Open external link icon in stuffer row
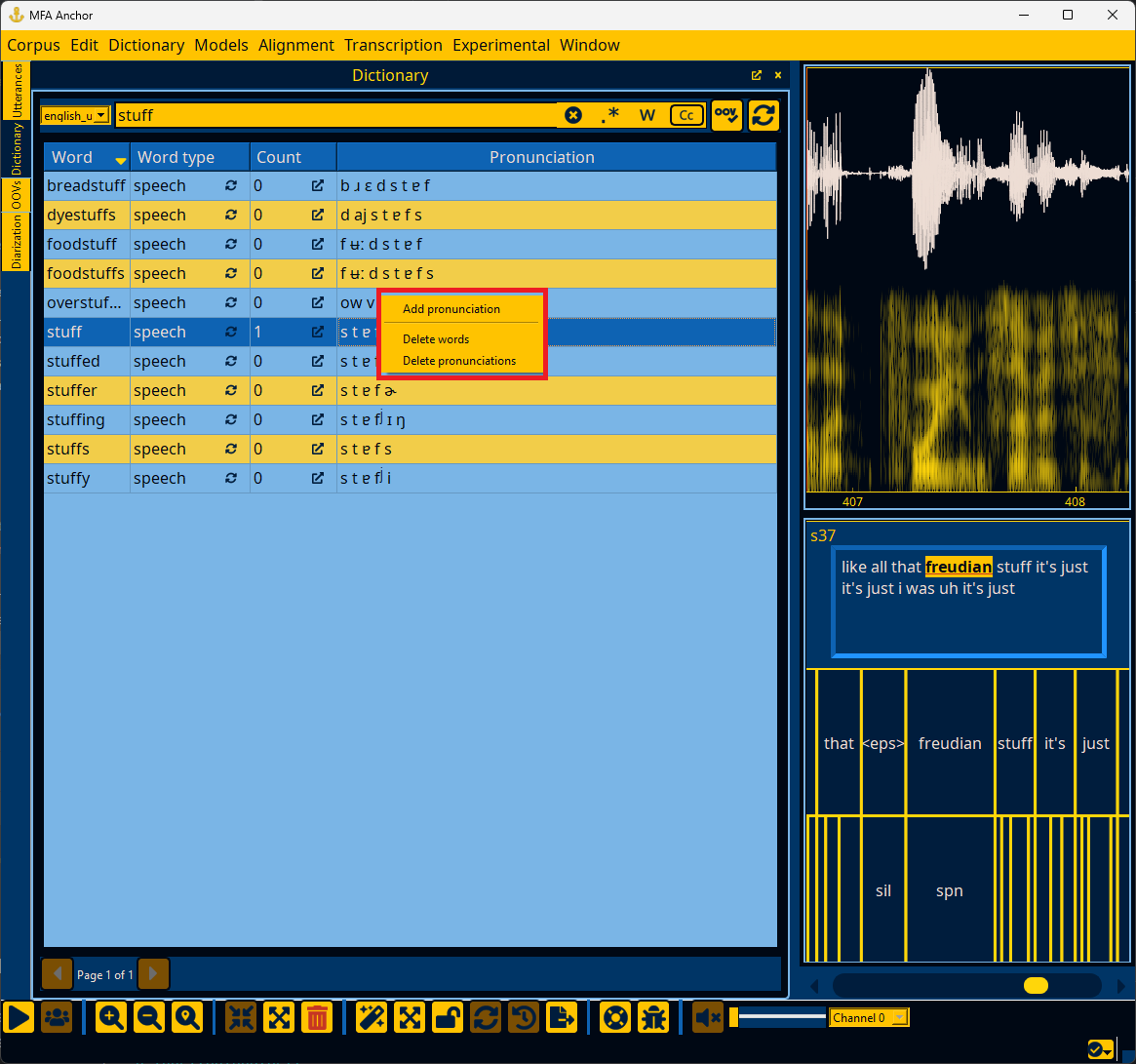The image size is (1136, 1064). [x=317, y=391]
